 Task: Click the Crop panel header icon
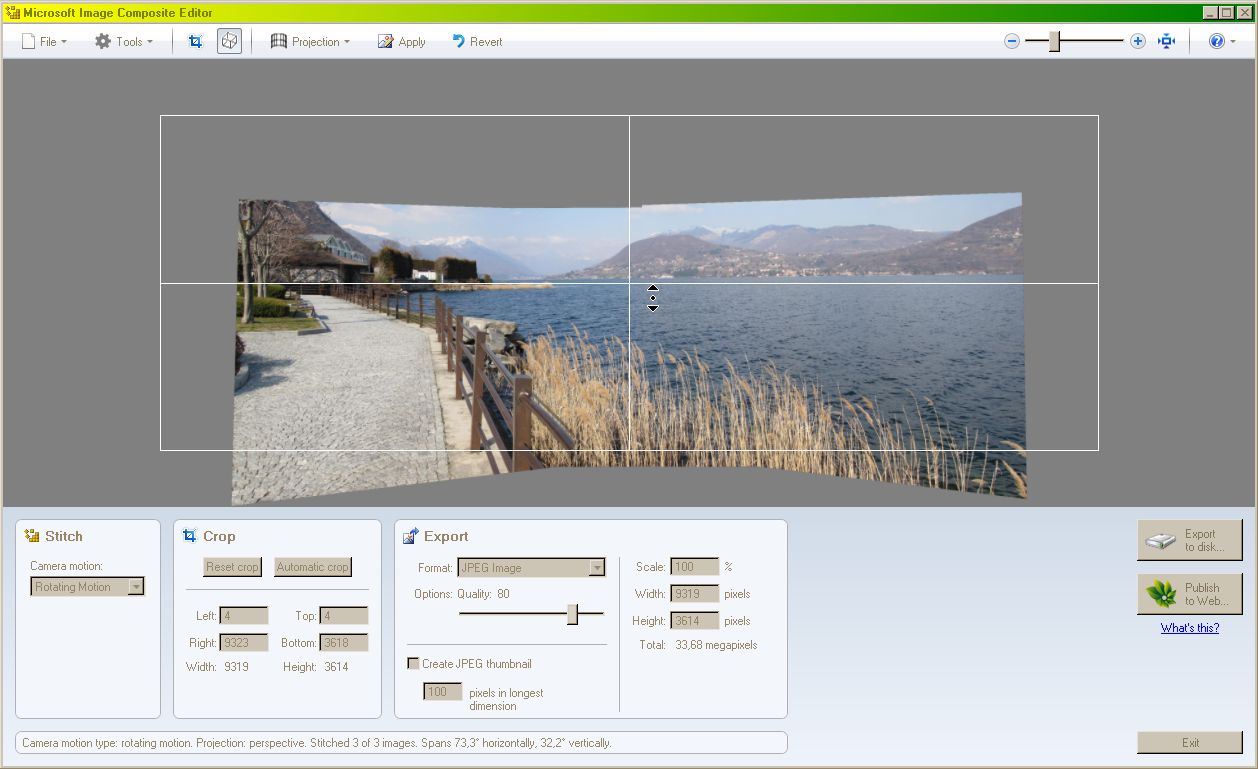[x=190, y=536]
